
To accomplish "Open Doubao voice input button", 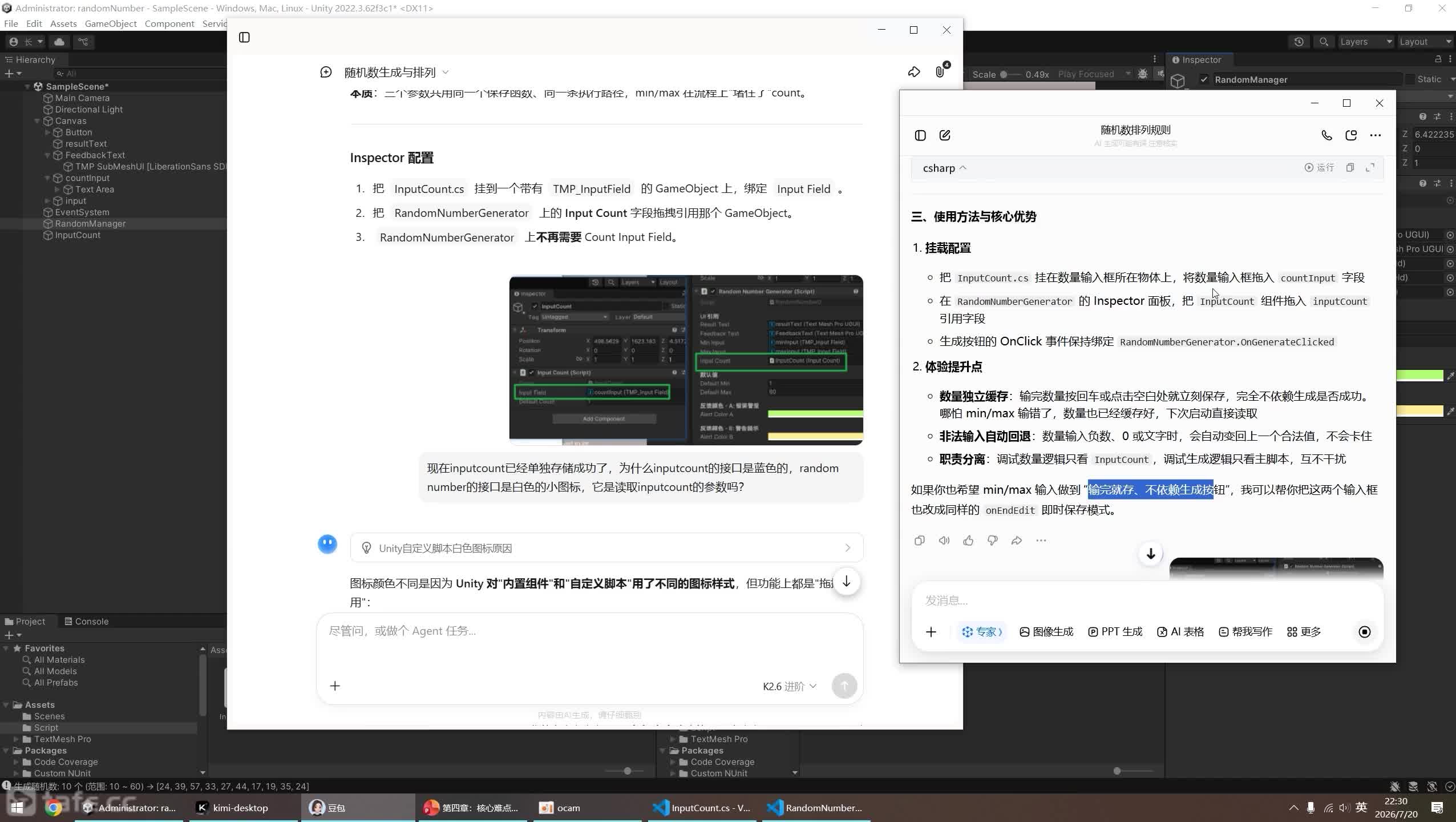I will click(1365, 632).
